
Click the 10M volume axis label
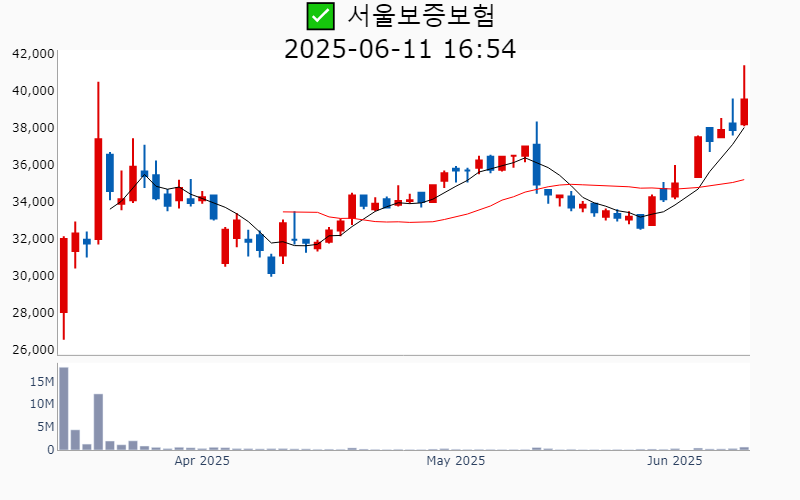pos(42,404)
